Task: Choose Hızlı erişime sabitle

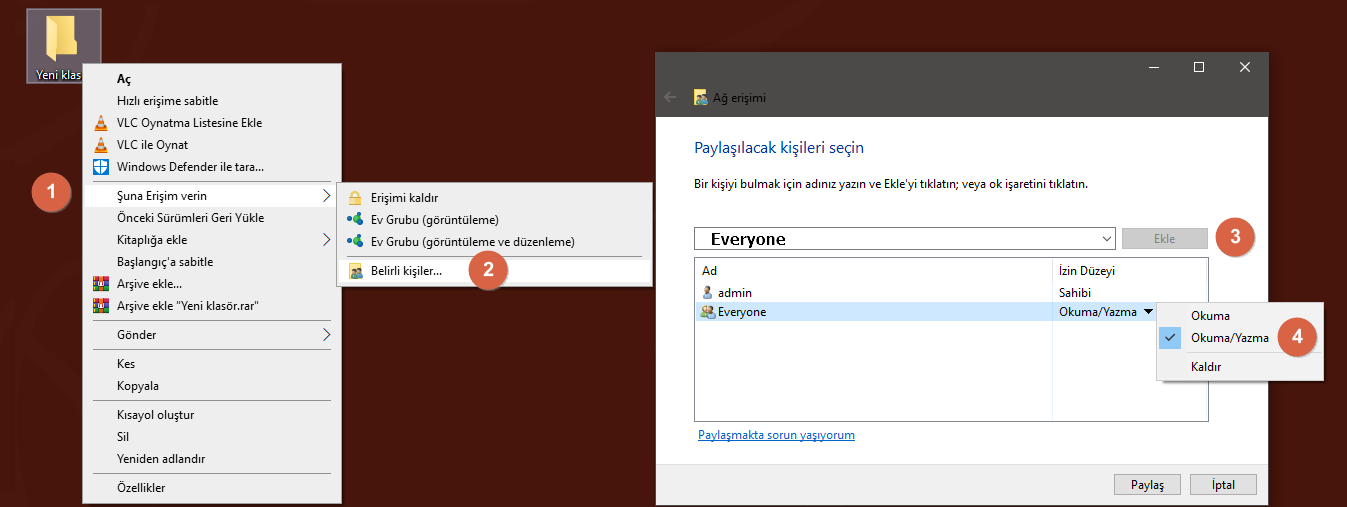Action: 213,101
